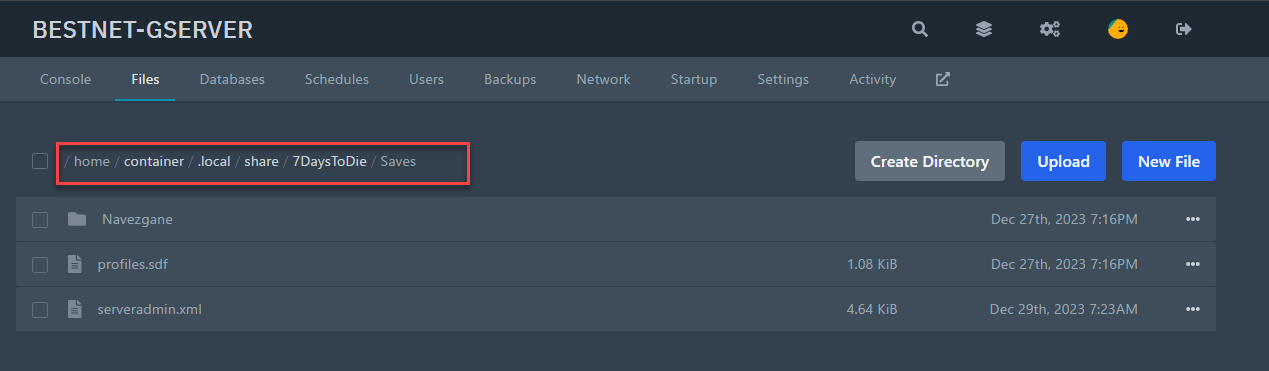The image size is (1269, 371).
Task: Open options menu for profiles.sdf row
Action: coord(1192,264)
